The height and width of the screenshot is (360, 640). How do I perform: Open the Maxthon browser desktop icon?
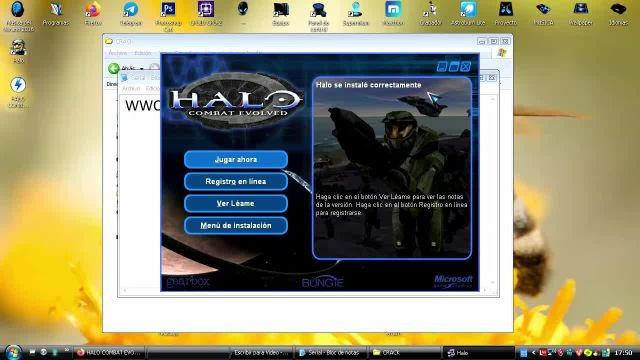[x=393, y=13]
